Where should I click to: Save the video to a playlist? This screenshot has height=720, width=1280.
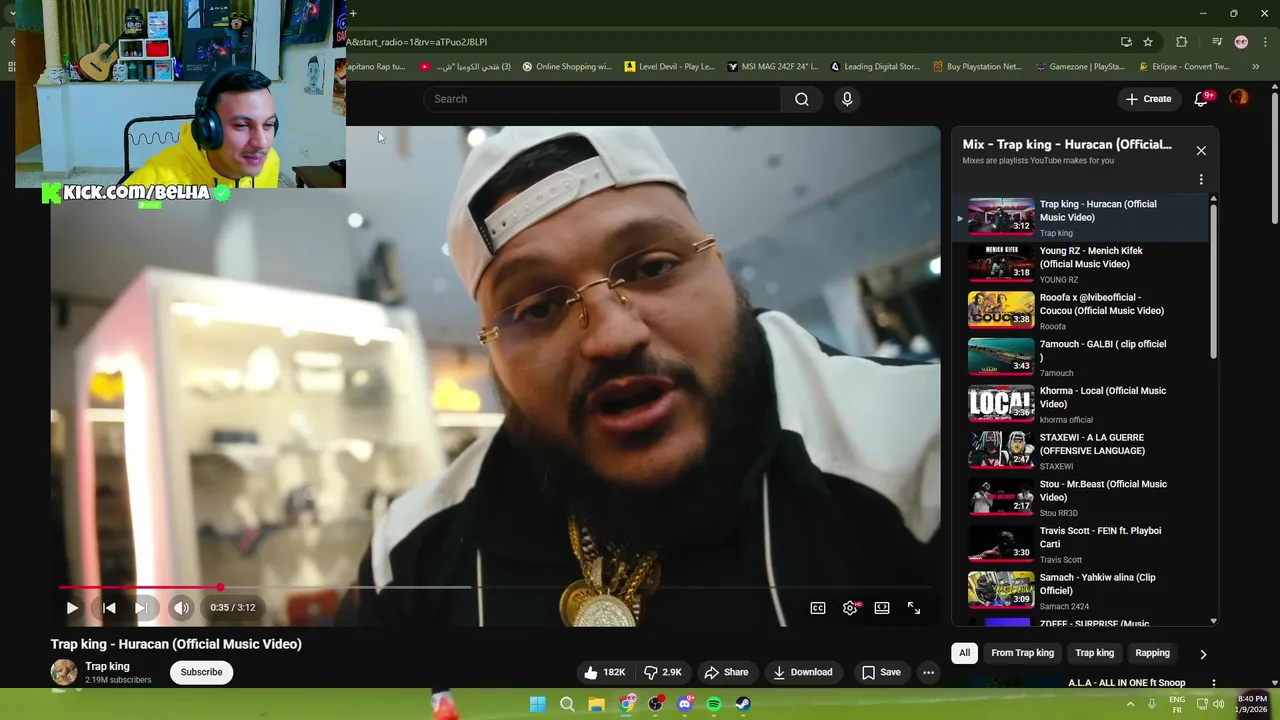tap(881, 672)
